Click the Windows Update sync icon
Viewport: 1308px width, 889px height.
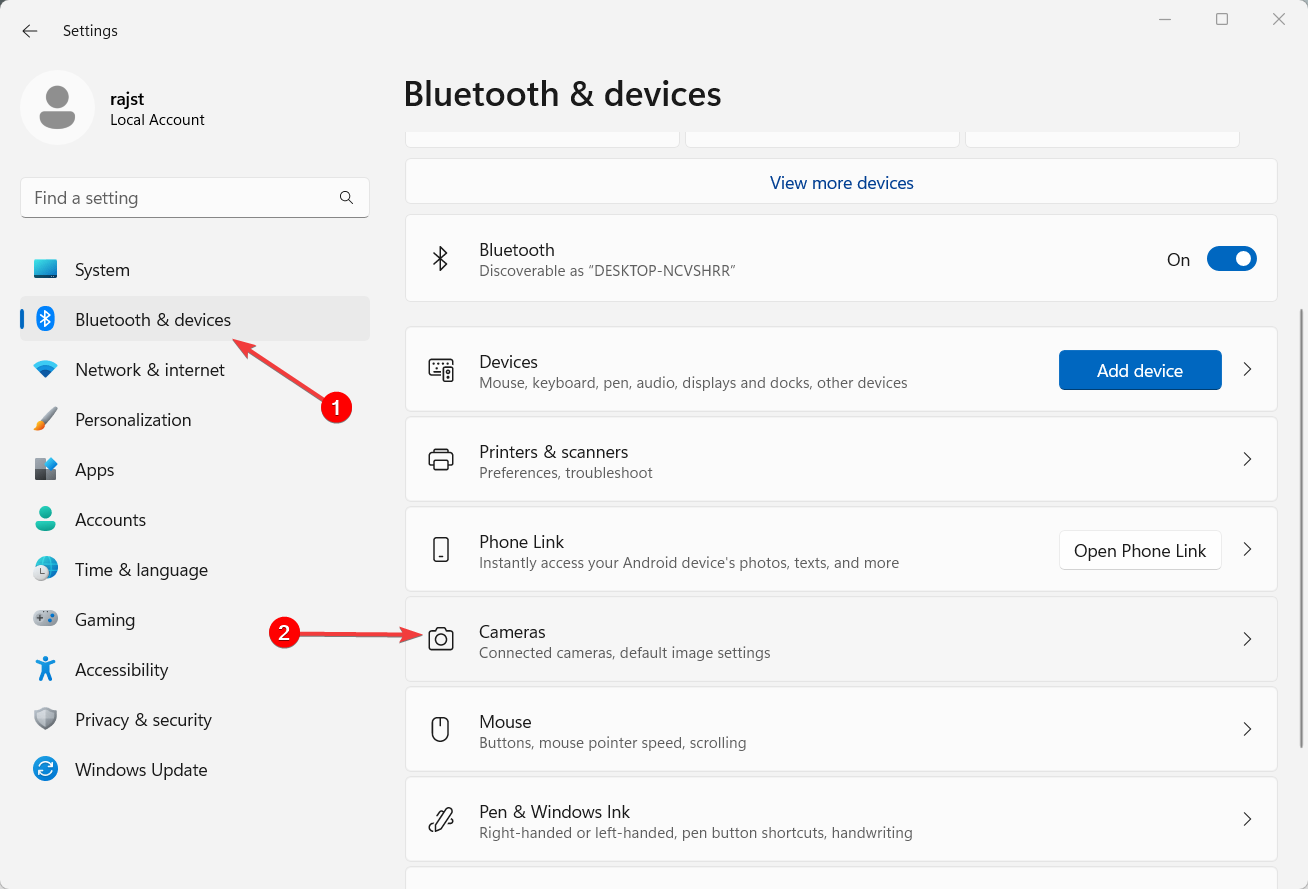click(45, 769)
